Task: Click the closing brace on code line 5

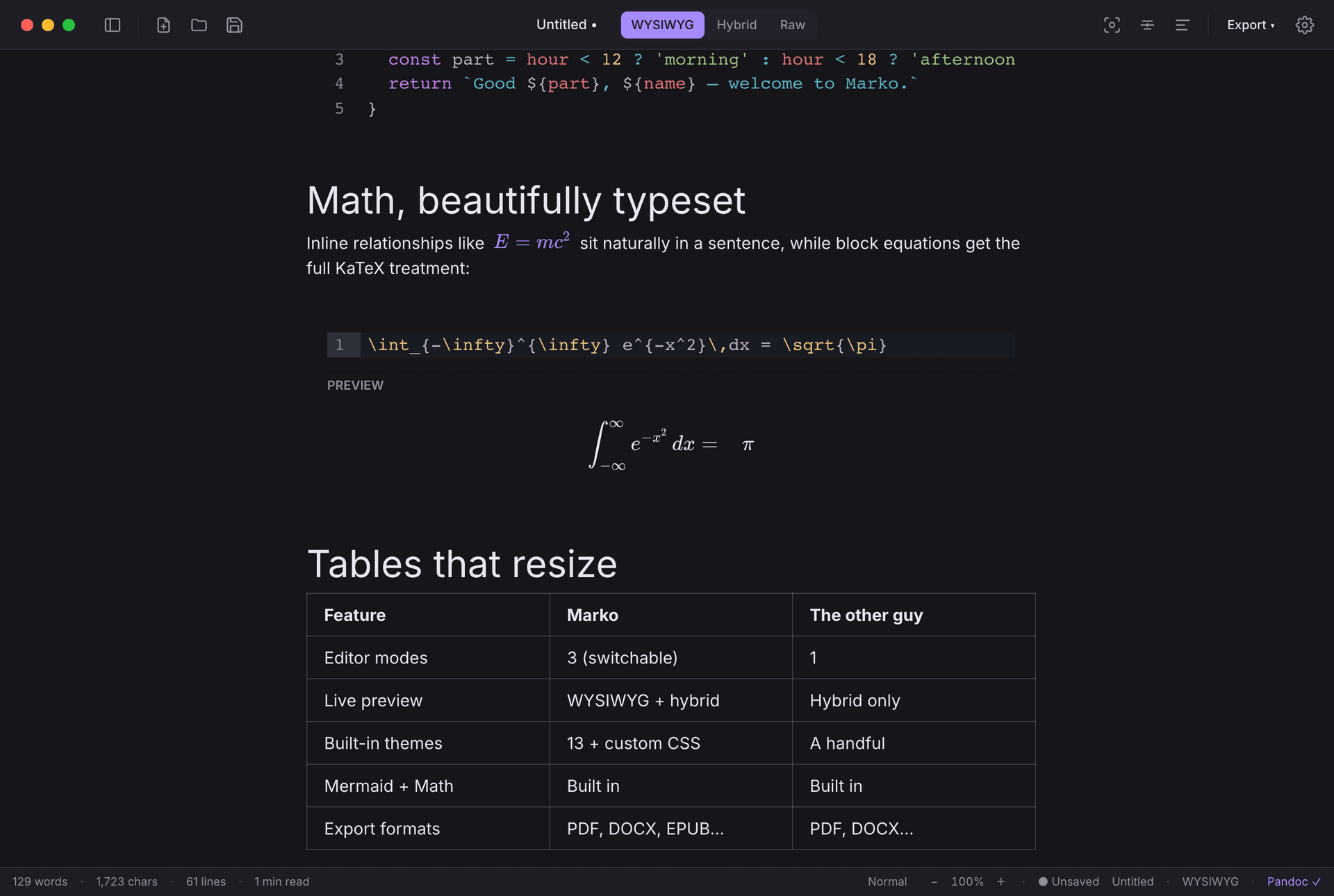Action: 372,108
